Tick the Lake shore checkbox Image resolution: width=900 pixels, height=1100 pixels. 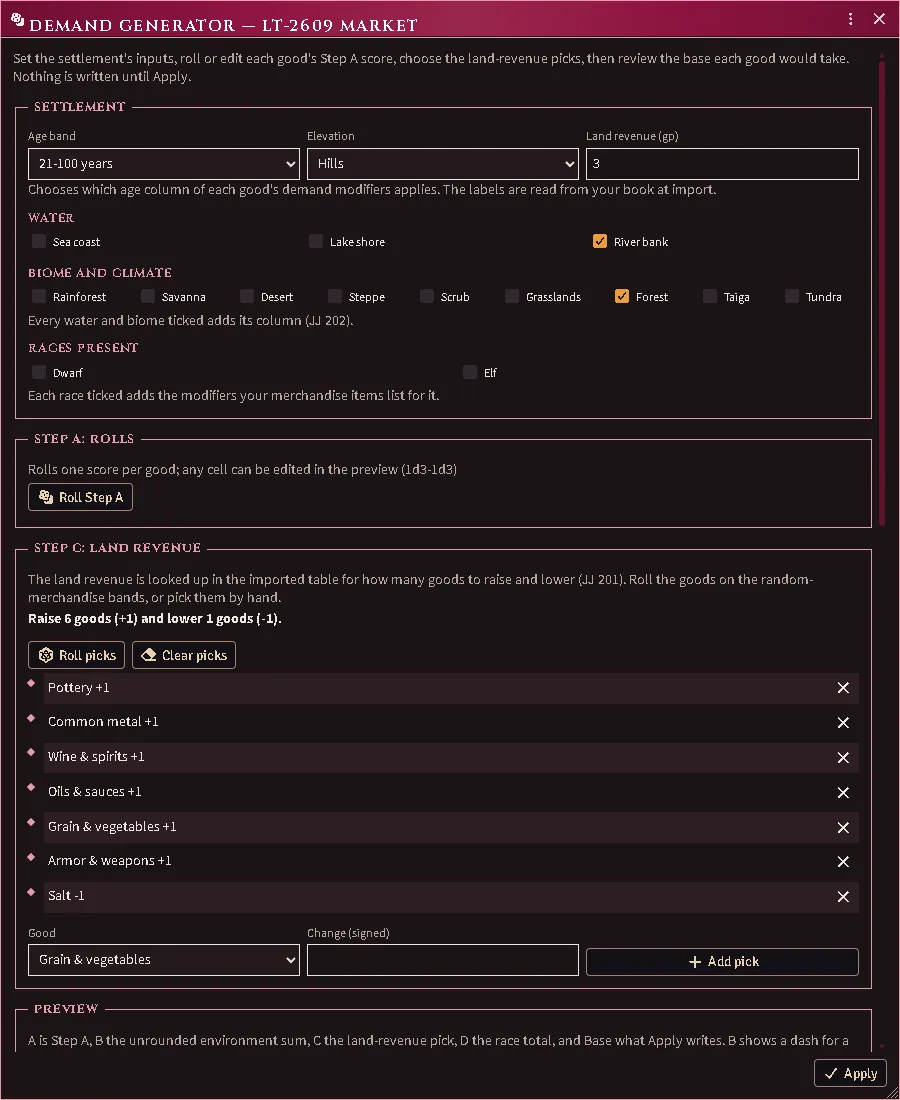pos(316,241)
